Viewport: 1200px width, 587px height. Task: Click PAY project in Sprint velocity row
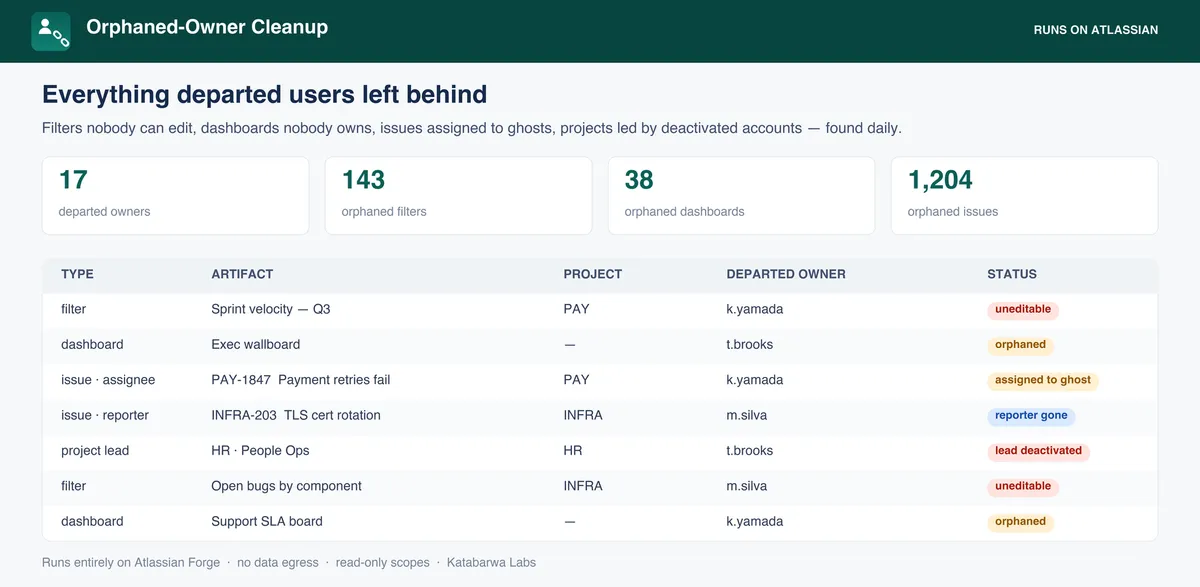[x=577, y=309]
